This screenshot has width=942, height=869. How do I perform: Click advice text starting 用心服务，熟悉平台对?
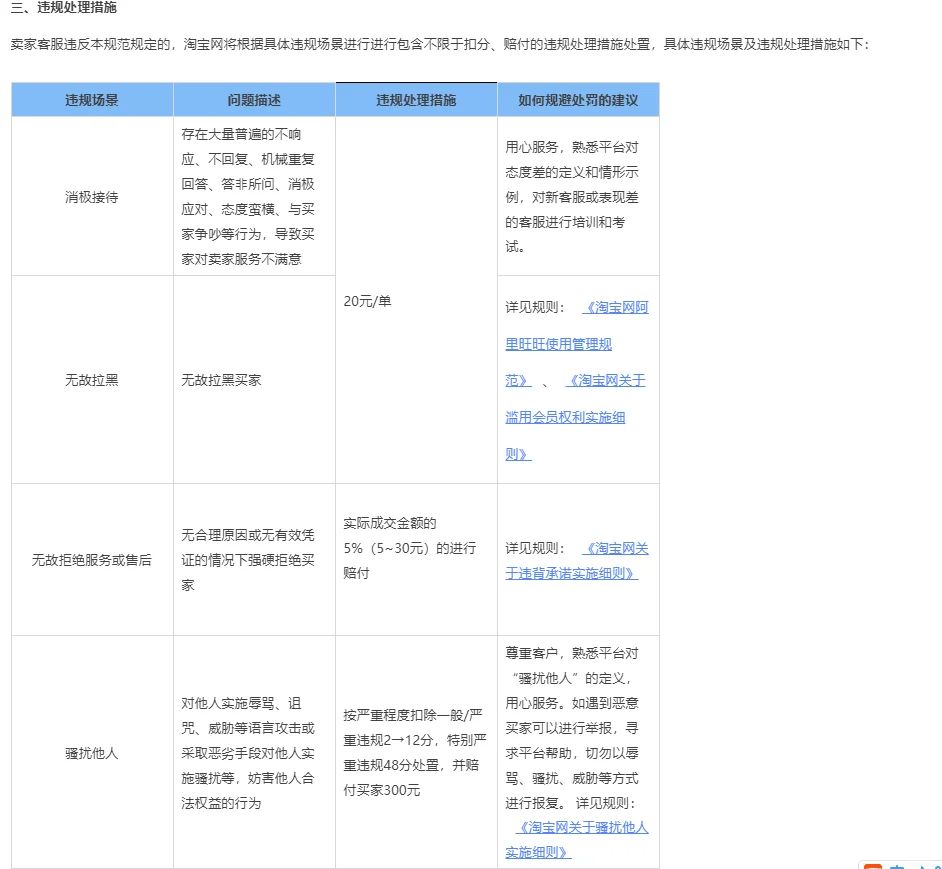pyautogui.click(x=572, y=197)
